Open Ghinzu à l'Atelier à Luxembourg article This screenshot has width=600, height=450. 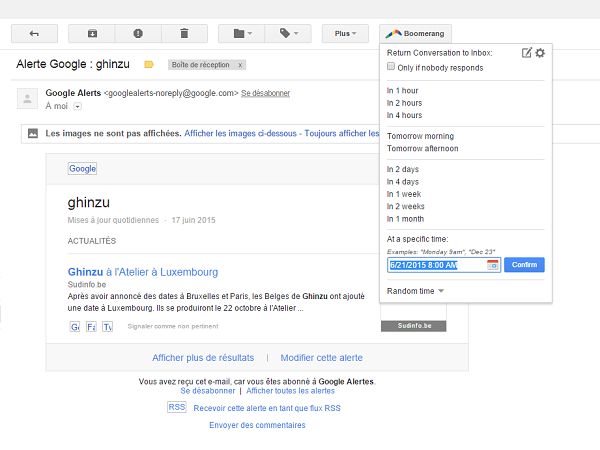click(143, 272)
